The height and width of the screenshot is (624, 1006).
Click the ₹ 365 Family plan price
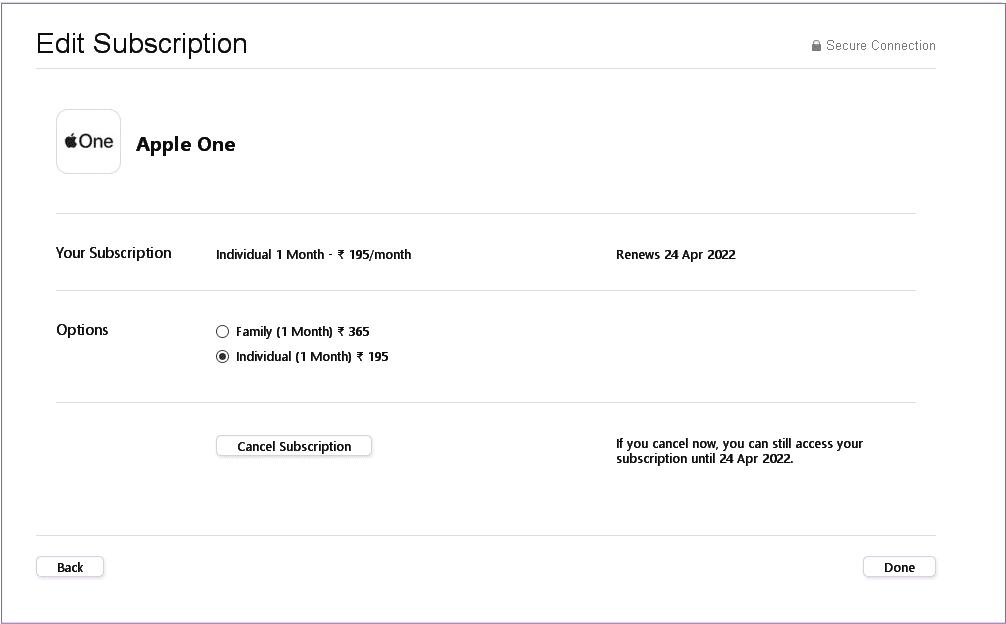(354, 332)
